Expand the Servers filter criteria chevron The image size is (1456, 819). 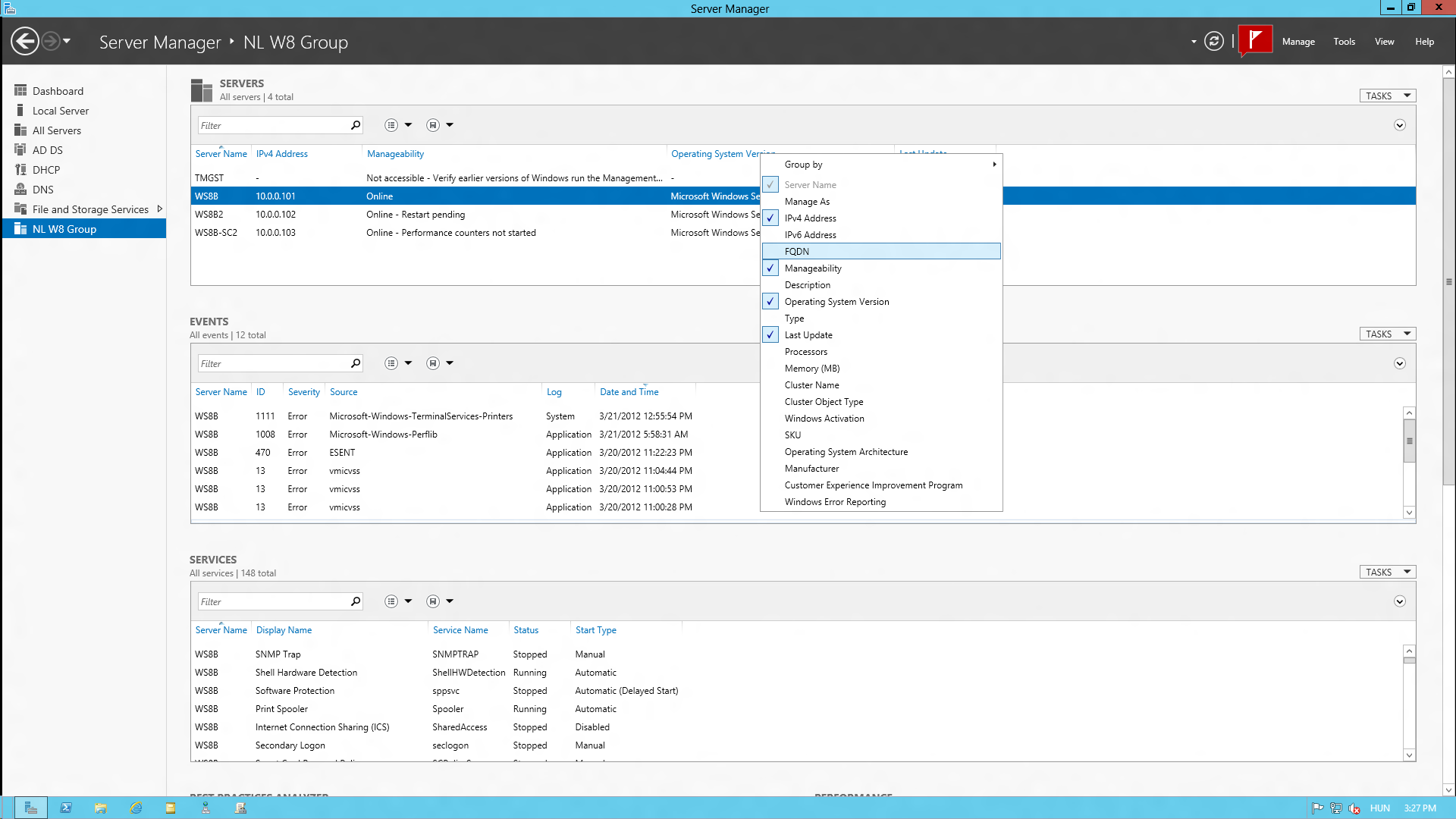click(1400, 125)
